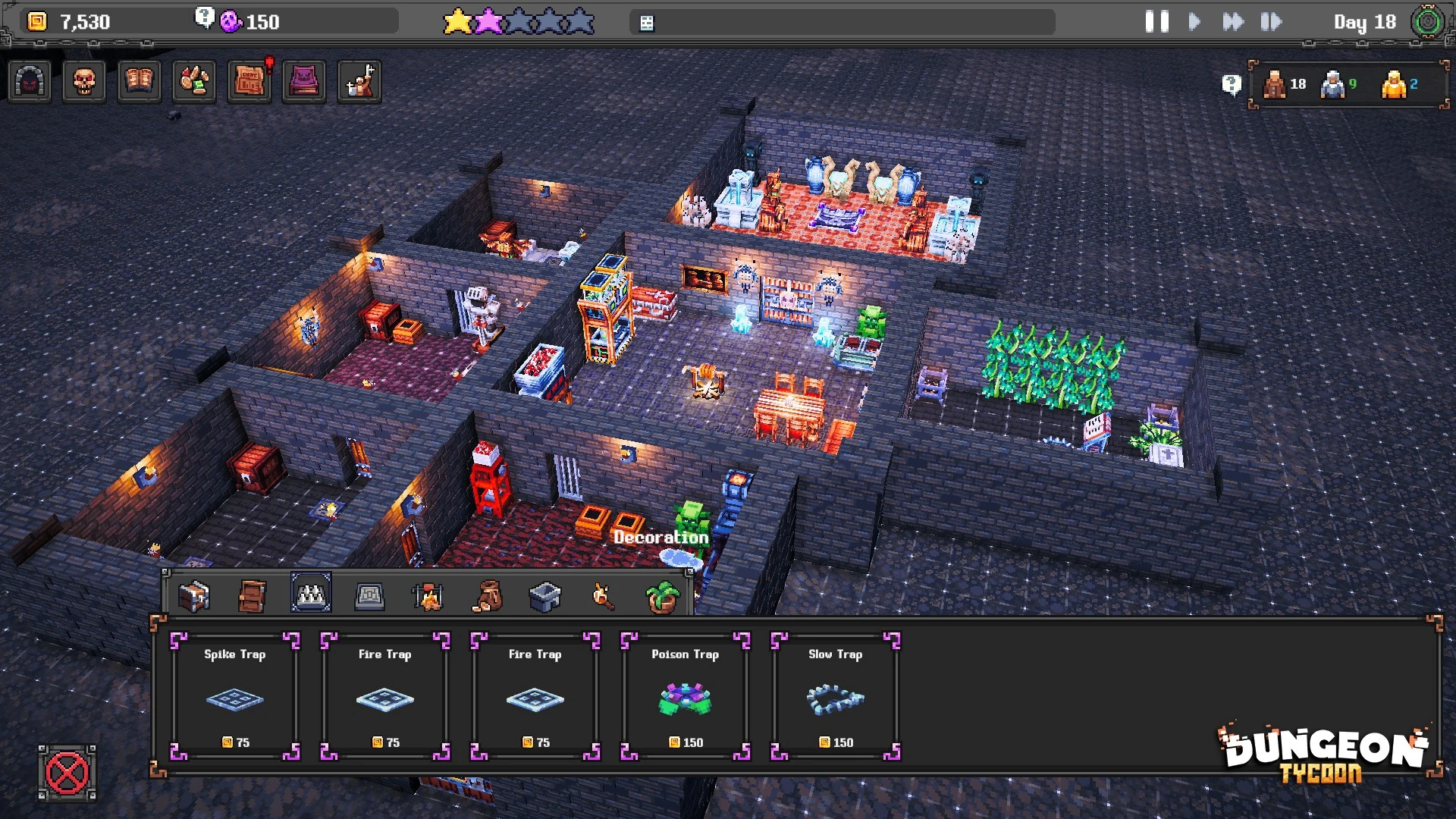The width and height of the screenshot is (1456, 819).
Task: Buy the Spike Trap for 75
Action: tap(235, 696)
